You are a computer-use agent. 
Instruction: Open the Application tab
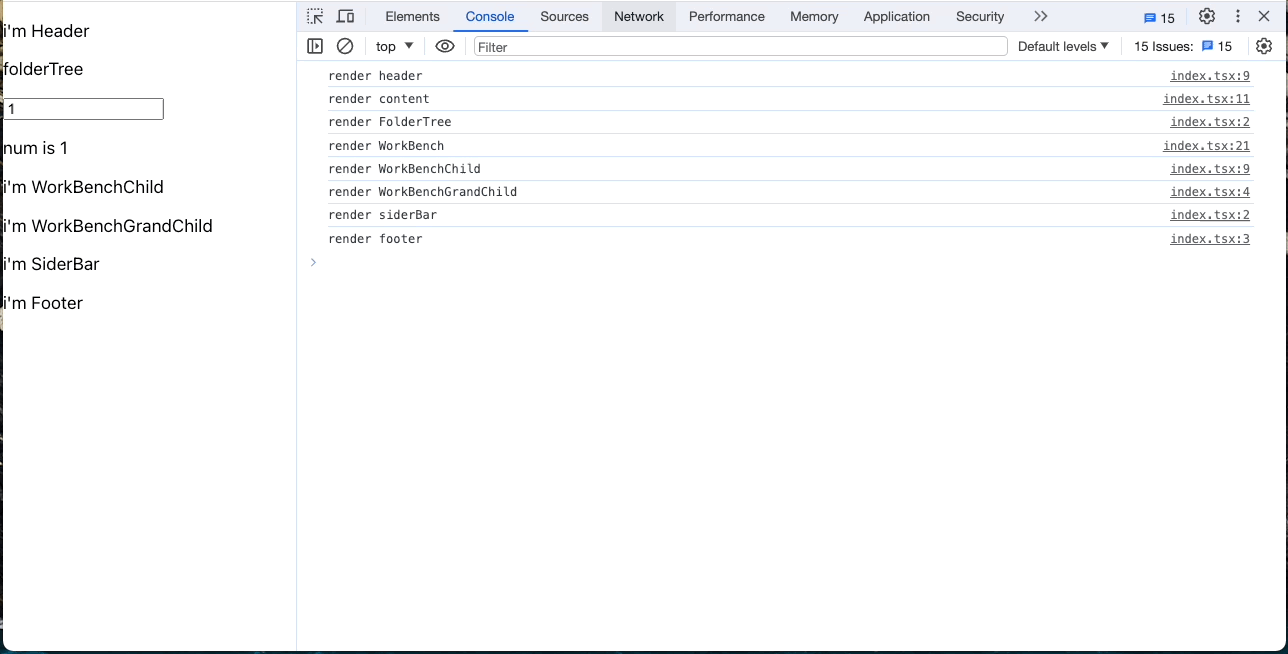[897, 16]
